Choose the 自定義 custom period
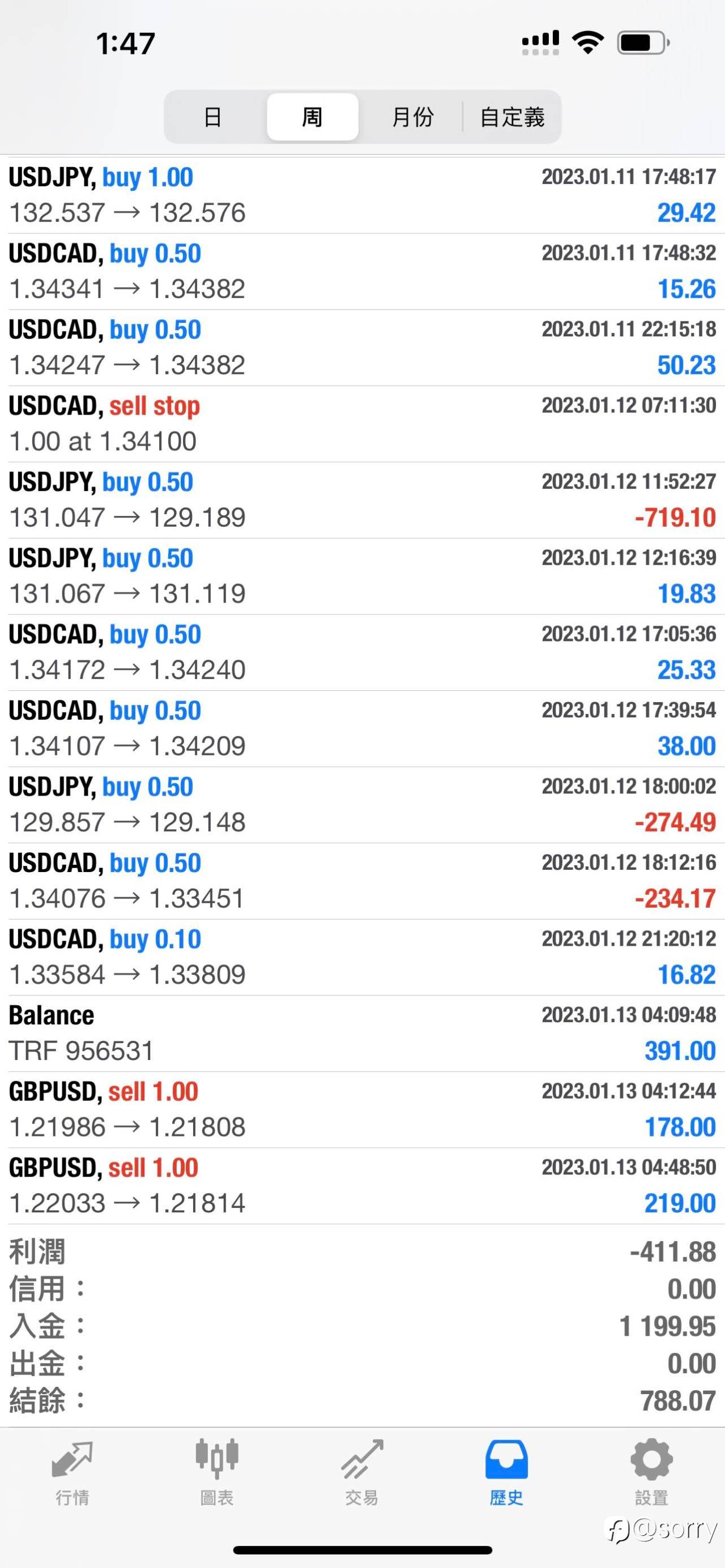725x1568 pixels. [x=512, y=117]
